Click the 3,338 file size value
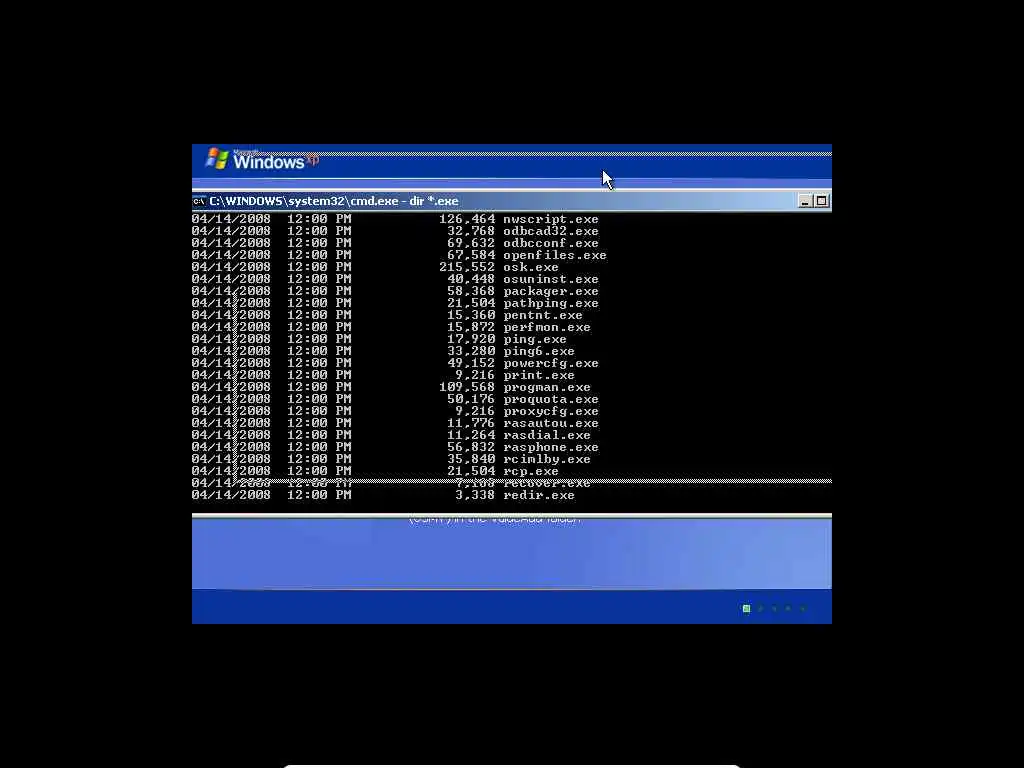This screenshot has width=1024, height=768. click(475, 495)
